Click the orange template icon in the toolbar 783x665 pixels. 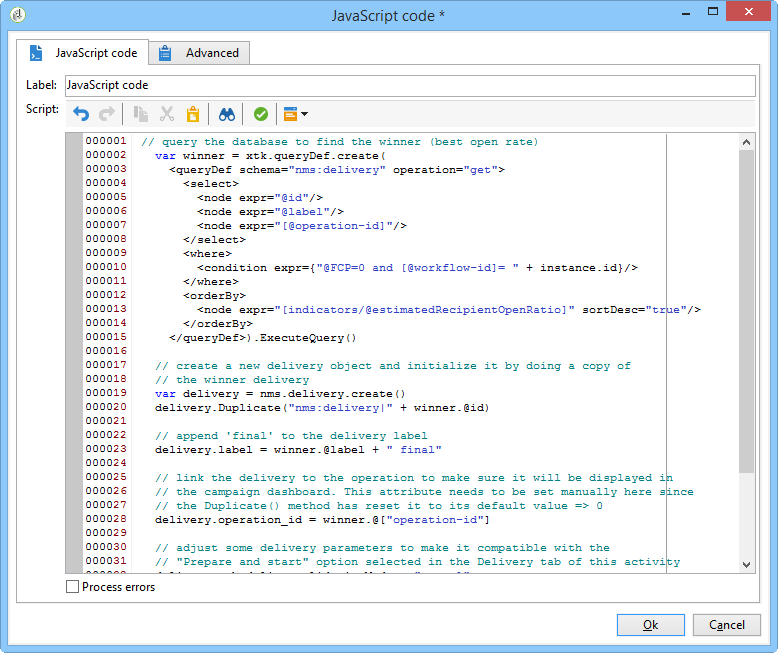[x=290, y=114]
